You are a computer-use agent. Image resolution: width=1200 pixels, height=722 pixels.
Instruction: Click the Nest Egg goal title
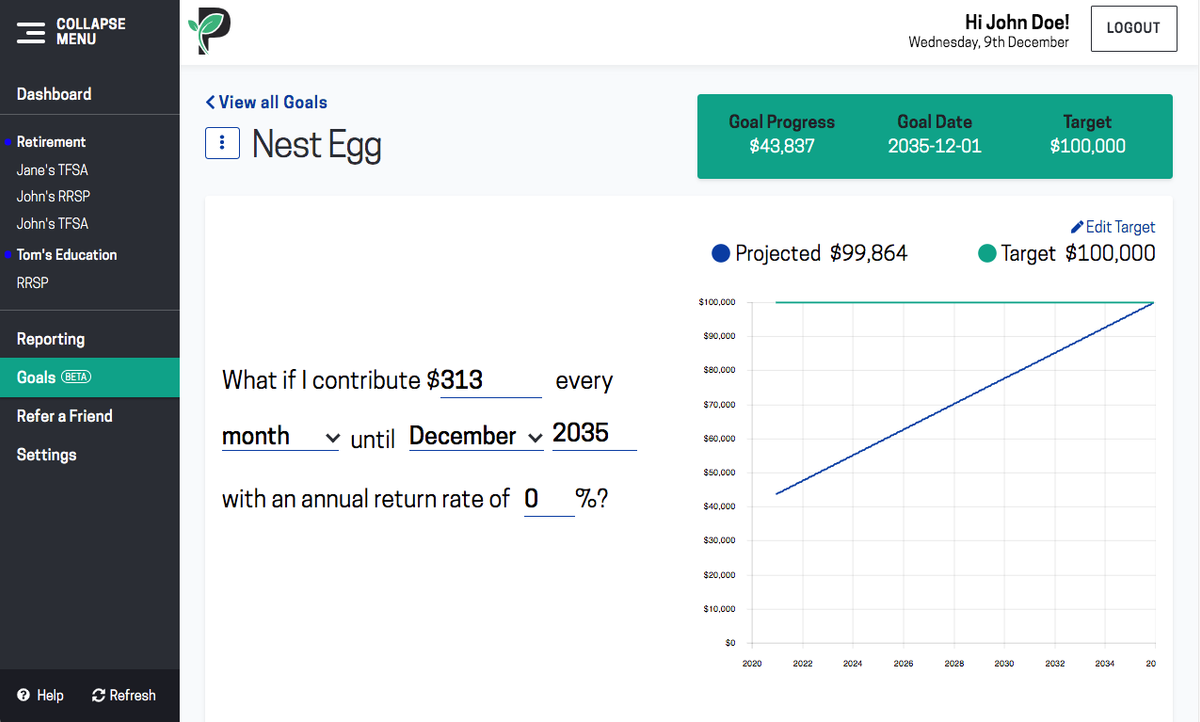pyautogui.click(x=317, y=144)
